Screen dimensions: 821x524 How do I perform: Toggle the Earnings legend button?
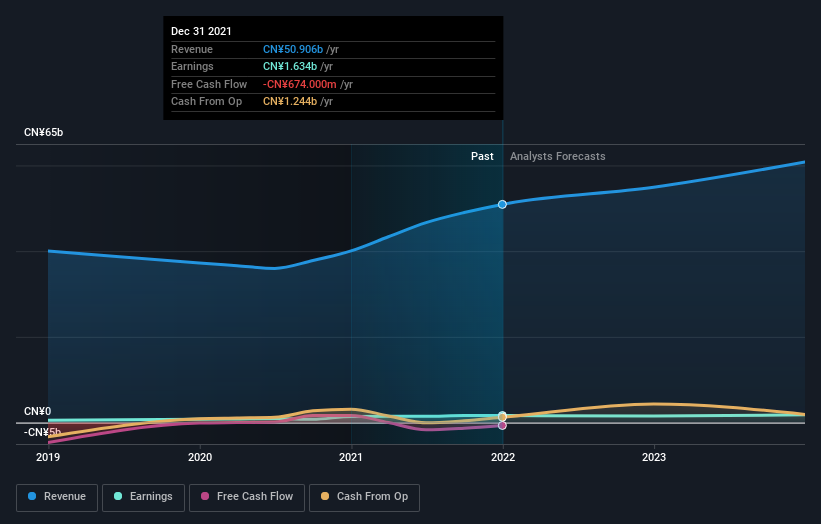(x=143, y=497)
